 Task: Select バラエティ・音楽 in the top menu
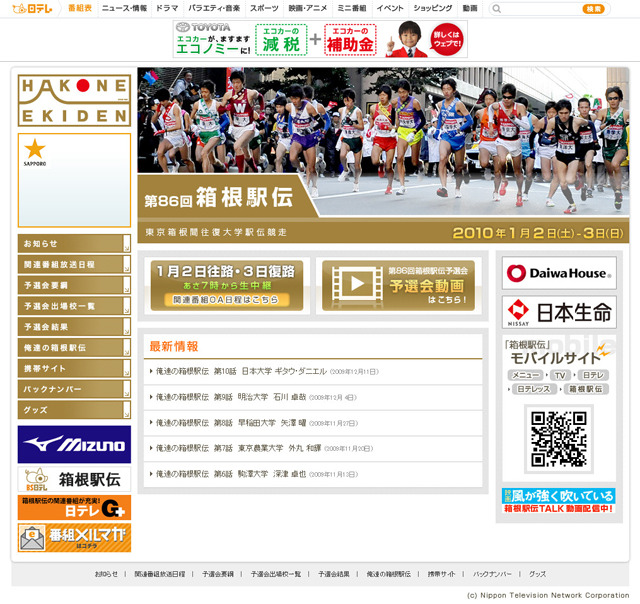214,8
